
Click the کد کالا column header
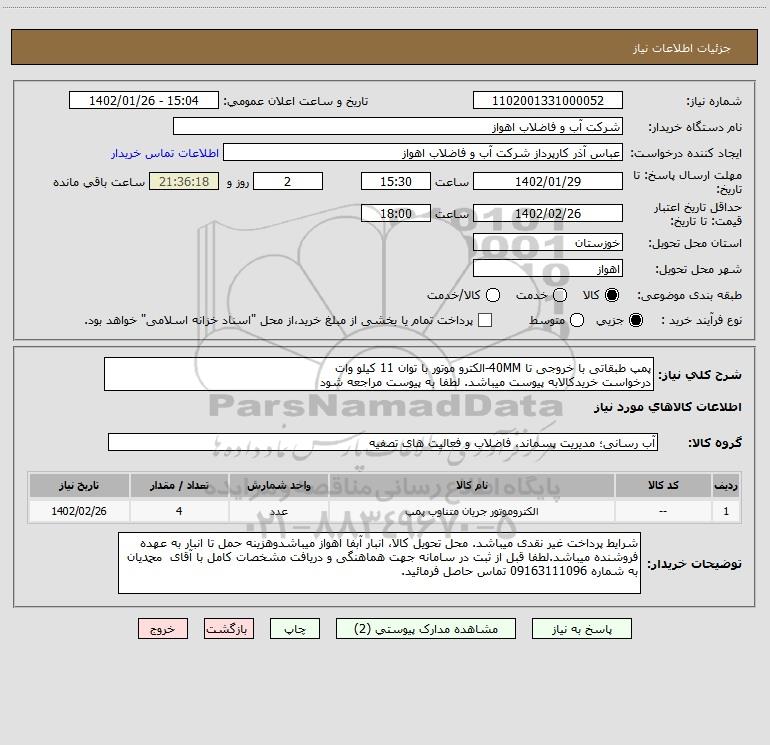tap(663, 486)
